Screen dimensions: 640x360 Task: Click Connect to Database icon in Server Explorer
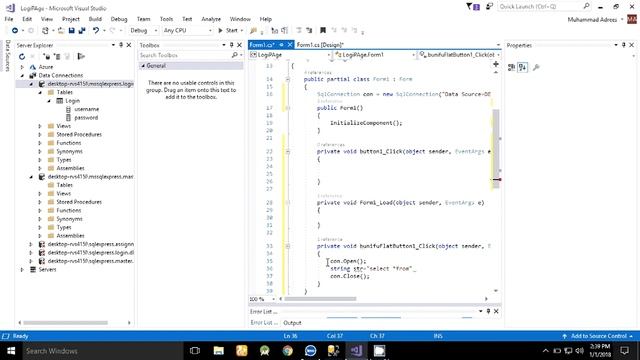click(47, 57)
